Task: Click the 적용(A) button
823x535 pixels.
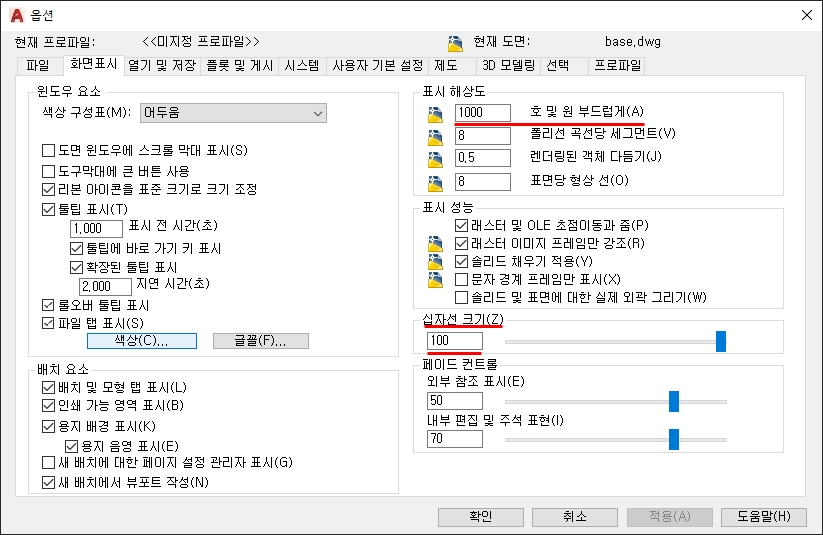Action: (x=670, y=517)
